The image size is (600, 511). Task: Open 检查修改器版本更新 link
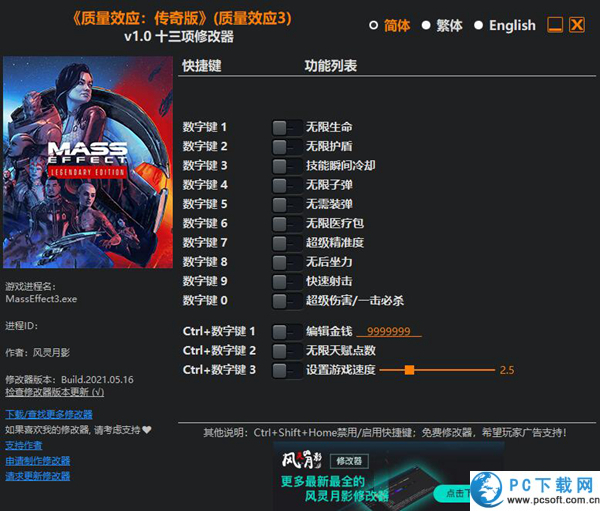pyautogui.click(x=55, y=392)
